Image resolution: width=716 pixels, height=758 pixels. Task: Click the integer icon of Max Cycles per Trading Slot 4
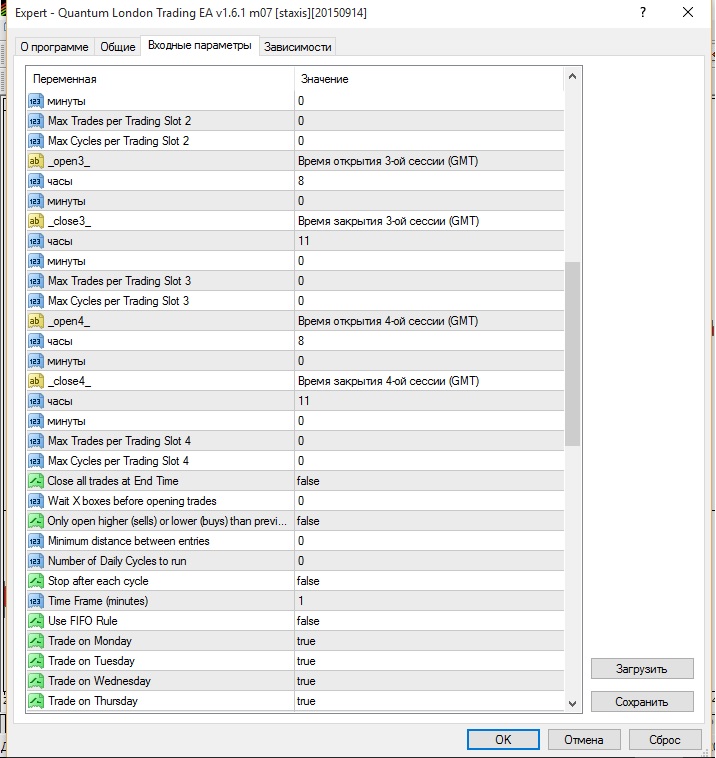36,461
